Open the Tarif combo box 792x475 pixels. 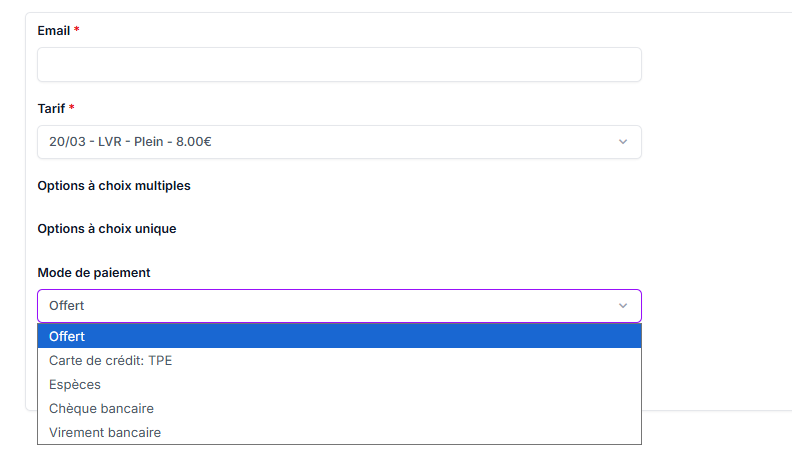(339, 142)
